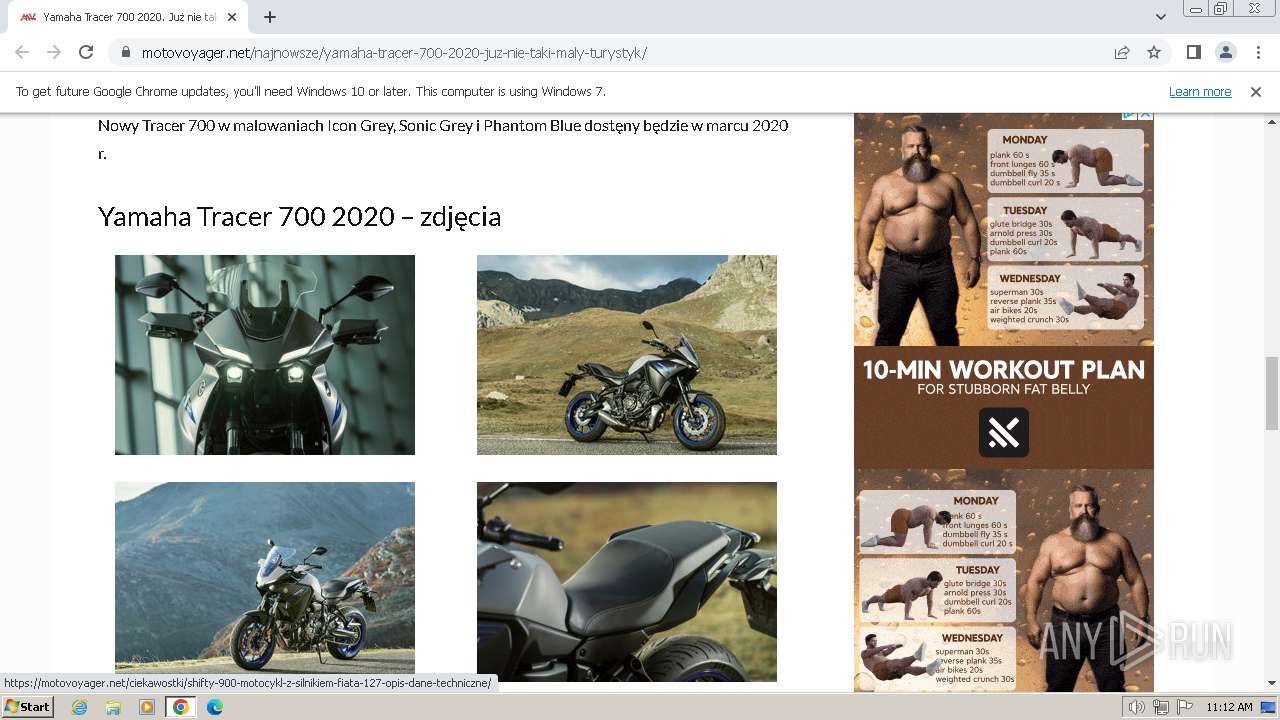Dismiss the Chrome update notification bar
This screenshot has height=720, width=1280.
click(1256, 91)
